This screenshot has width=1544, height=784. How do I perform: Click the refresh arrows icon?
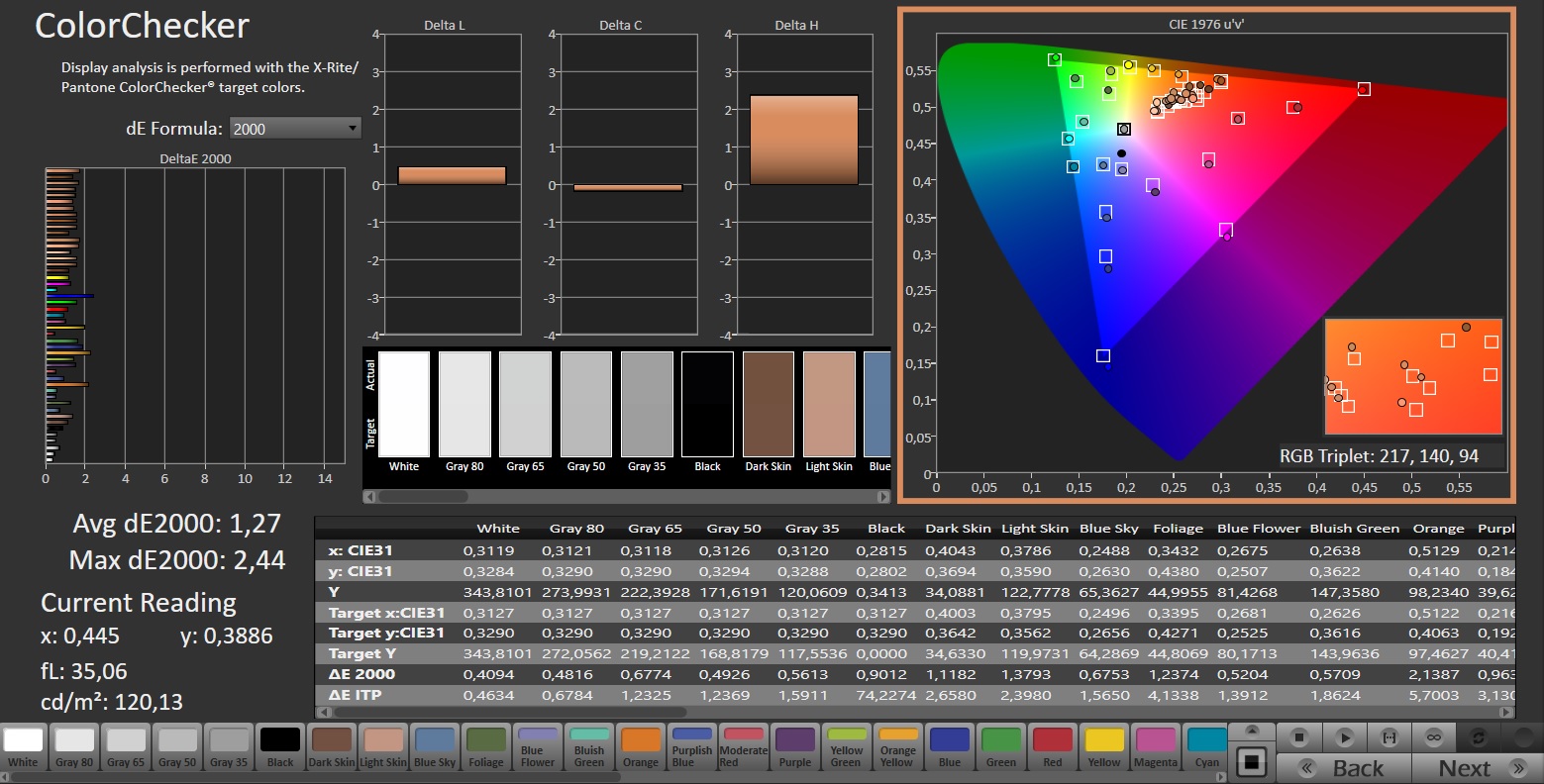point(1478,737)
